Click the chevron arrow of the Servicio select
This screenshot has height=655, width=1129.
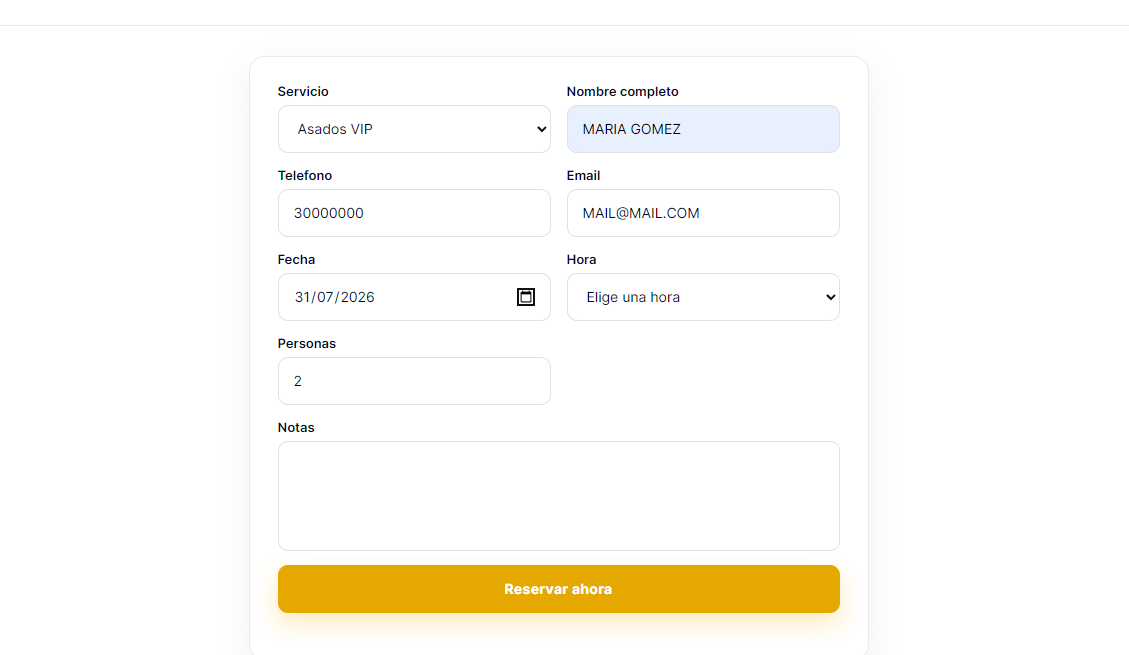[x=541, y=129]
